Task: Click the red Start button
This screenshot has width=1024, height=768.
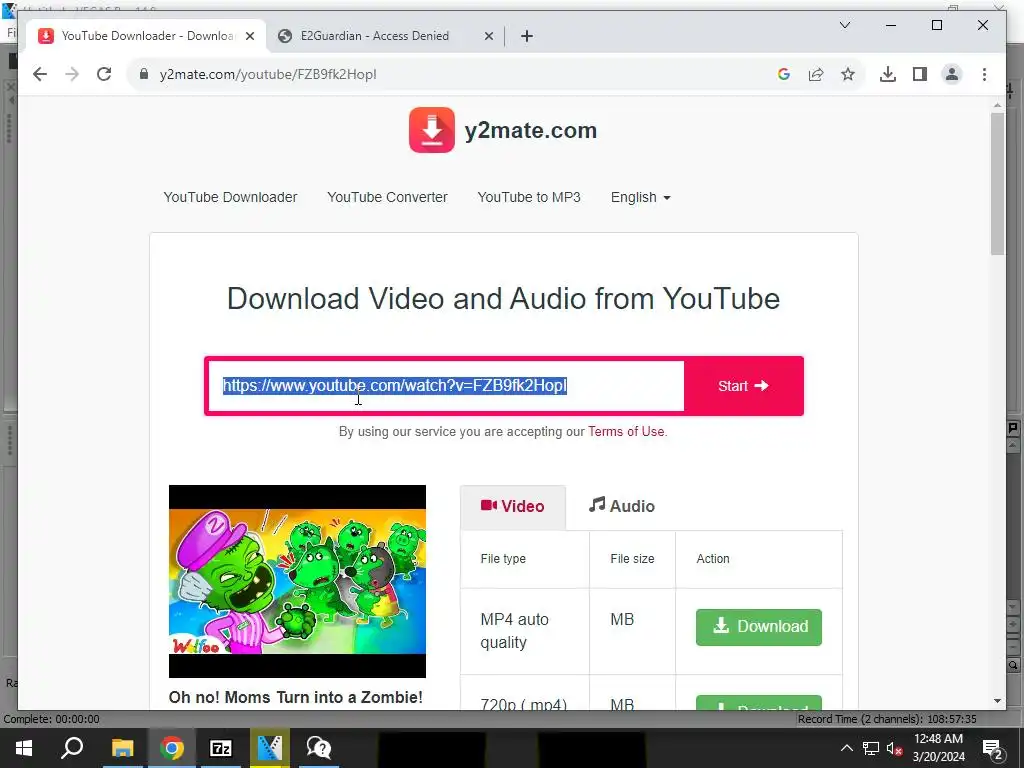Action: coord(743,386)
